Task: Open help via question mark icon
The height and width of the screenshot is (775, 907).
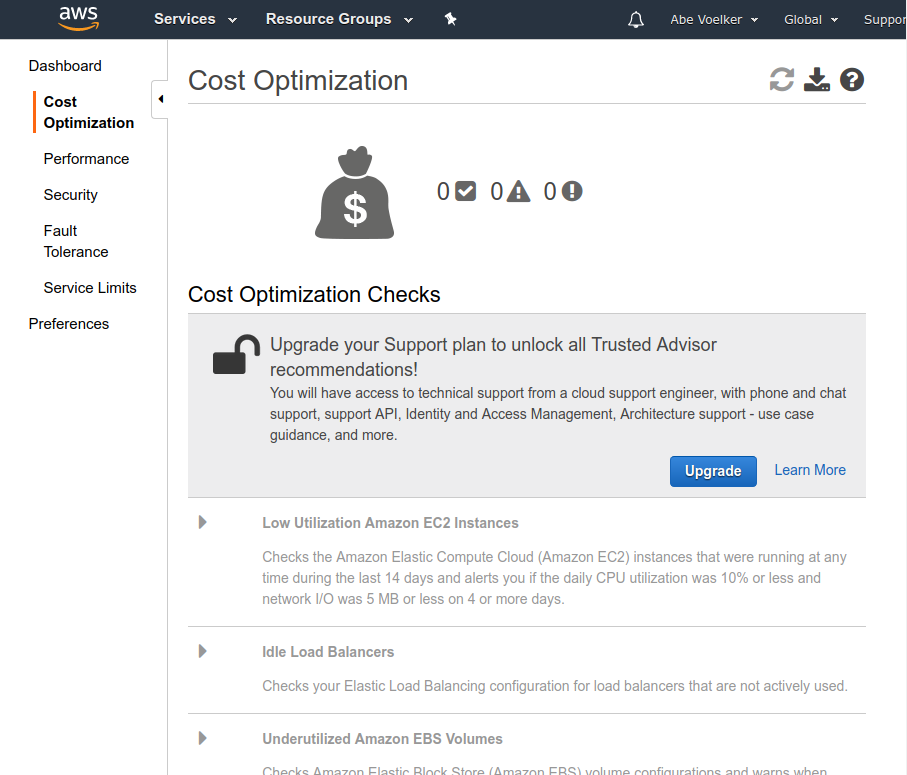Action: [852, 80]
